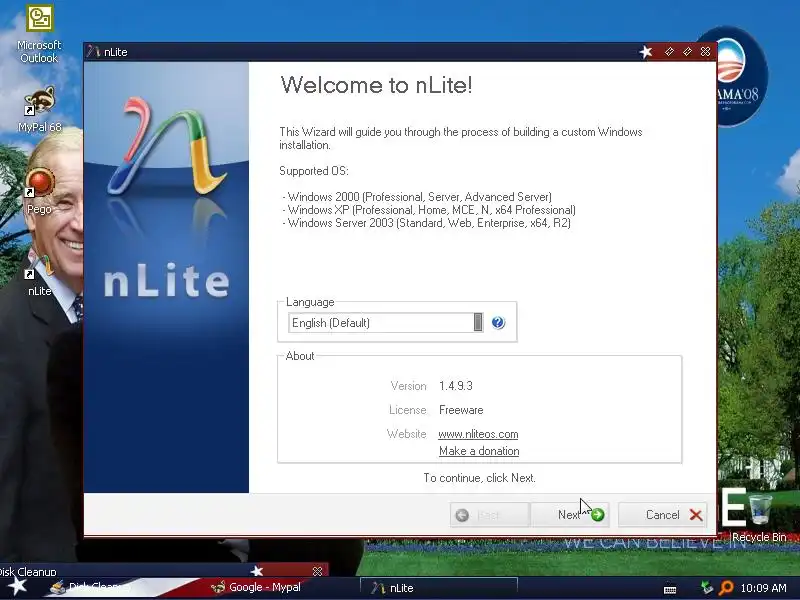Viewport: 800px width, 600px height.
Task: Click star icon on Disk Cleanup title bar
Action: (257, 571)
